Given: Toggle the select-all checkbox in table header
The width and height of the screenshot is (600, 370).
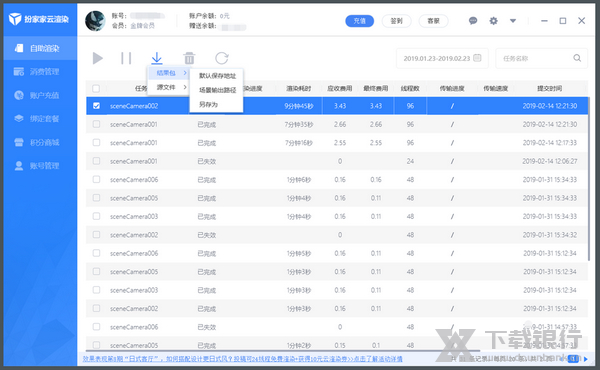Looking at the screenshot, I should point(96,89).
